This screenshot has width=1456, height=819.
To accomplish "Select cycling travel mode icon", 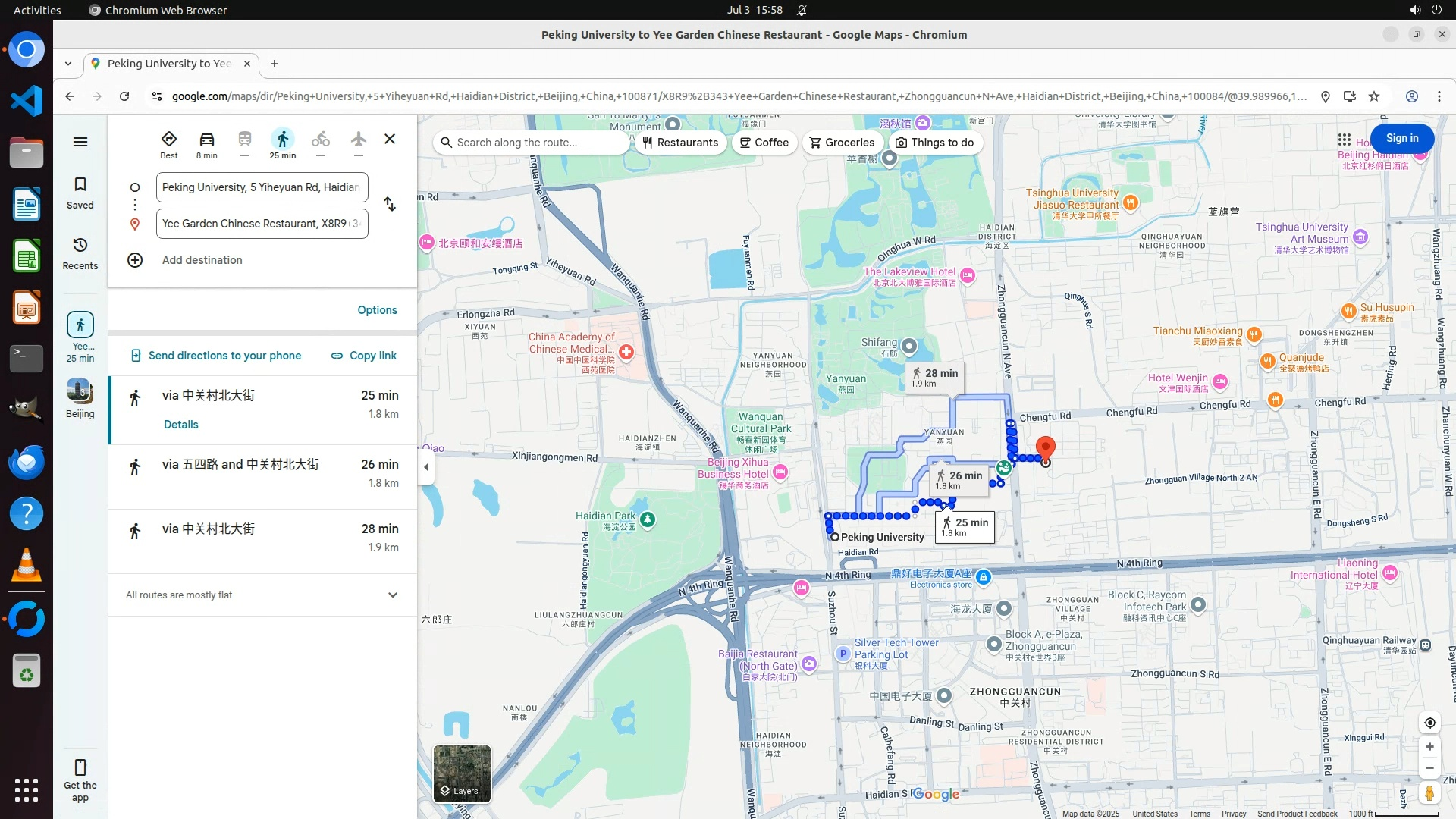I will click(320, 140).
